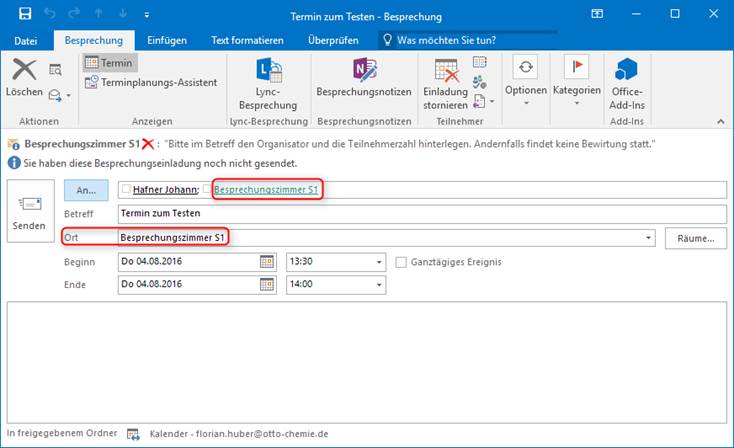Switch to the Besprechung tab

(94, 41)
